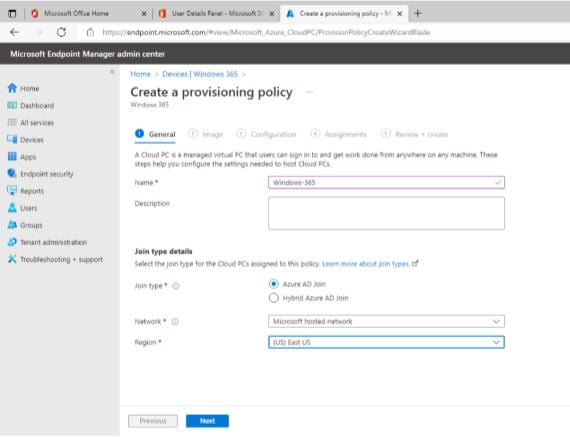Click Microsoft Endpoint Manager admin center title
The height and width of the screenshot is (437, 570).
[88, 54]
